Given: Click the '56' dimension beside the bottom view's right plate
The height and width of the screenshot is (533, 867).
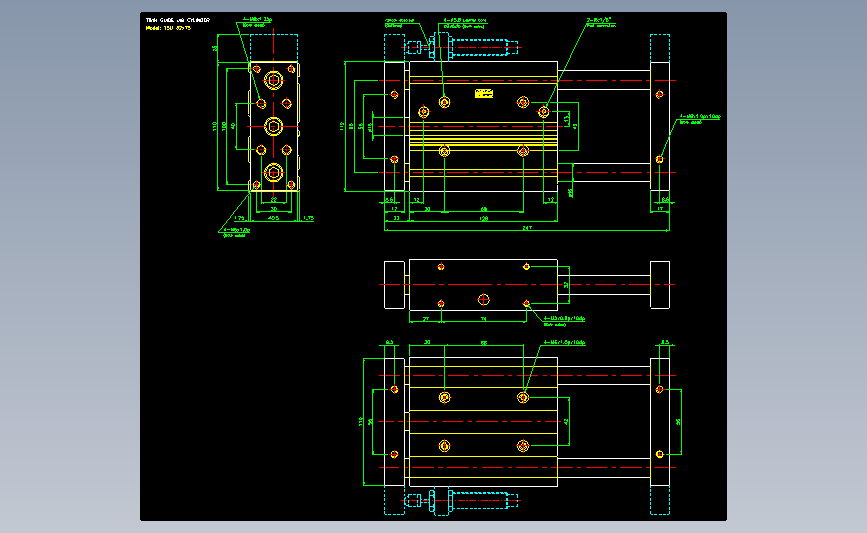Looking at the screenshot, I should [678, 421].
